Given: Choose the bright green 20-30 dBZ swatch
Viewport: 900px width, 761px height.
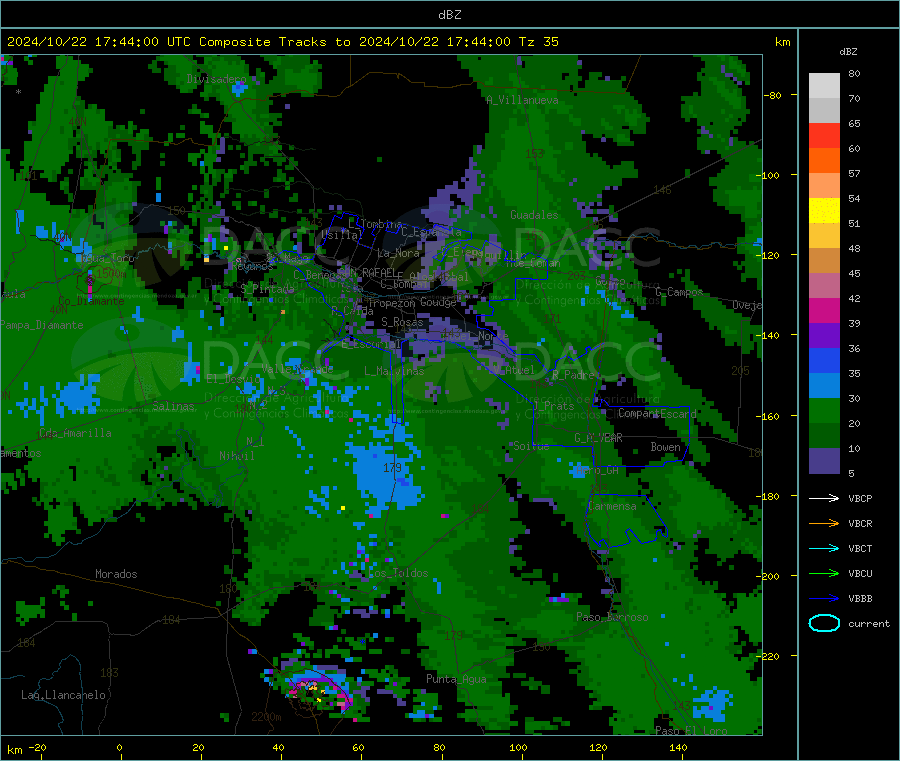Looking at the screenshot, I should [824, 411].
